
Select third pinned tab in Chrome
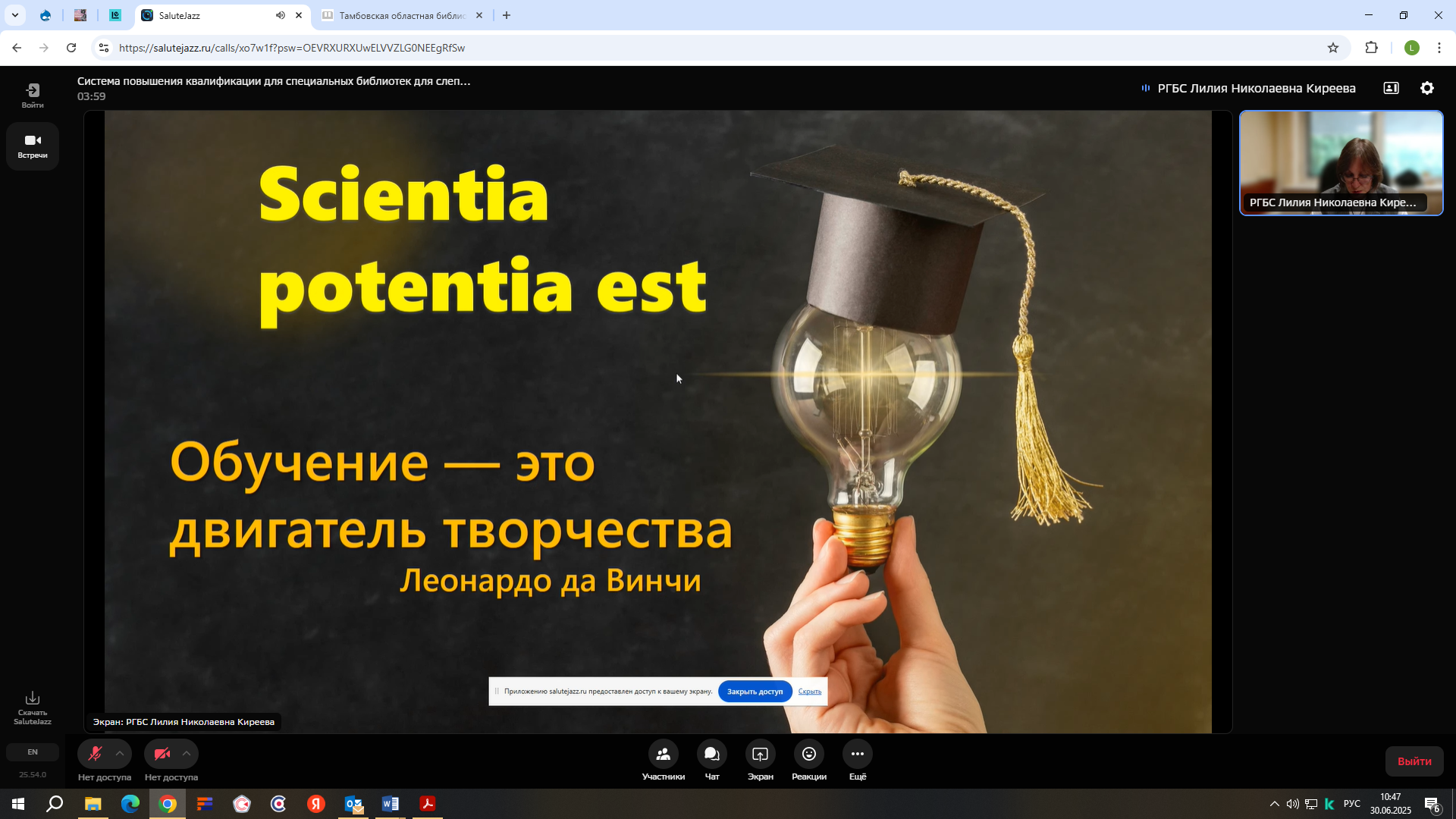coord(115,15)
